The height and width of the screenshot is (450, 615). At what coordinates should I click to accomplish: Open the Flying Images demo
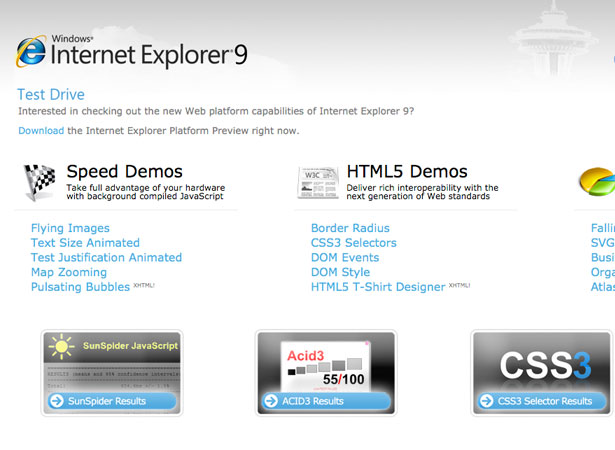pos(70,228)
